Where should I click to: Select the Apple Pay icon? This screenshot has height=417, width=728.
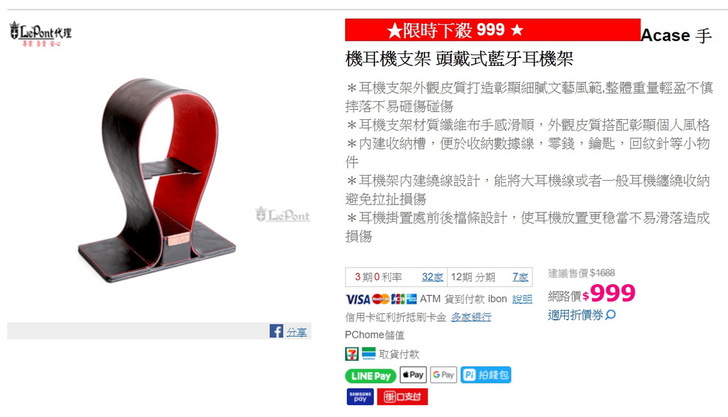pyautogui.click(x=413, y=374)
